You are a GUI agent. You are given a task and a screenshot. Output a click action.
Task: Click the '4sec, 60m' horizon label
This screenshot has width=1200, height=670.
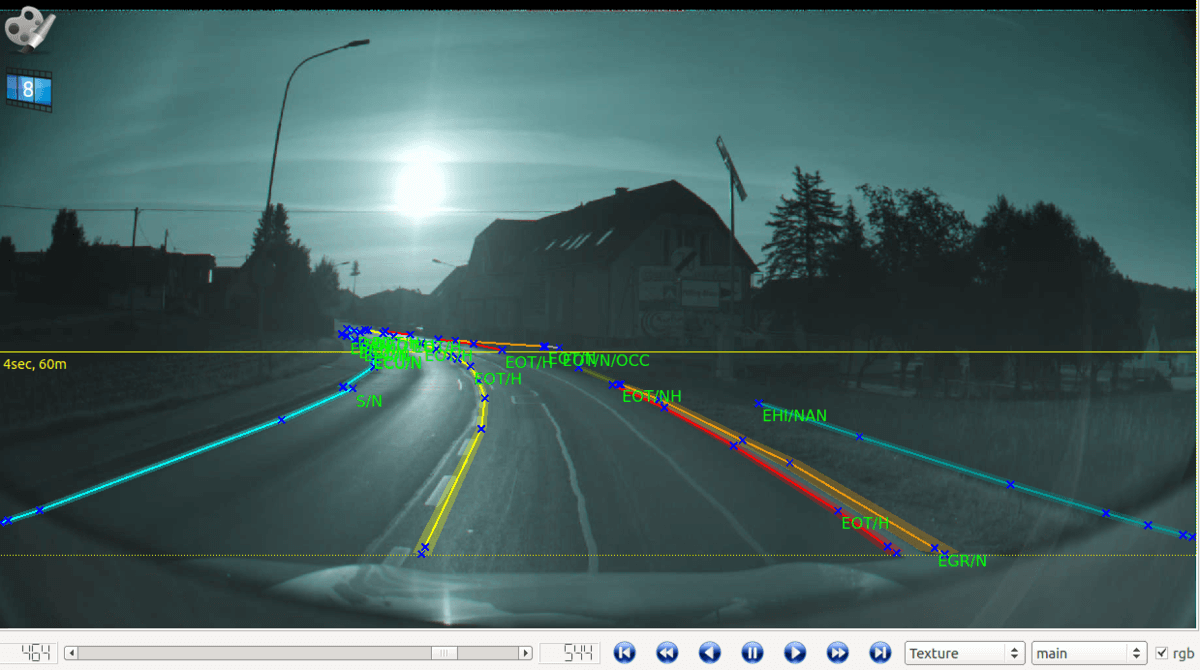(35, 364)
